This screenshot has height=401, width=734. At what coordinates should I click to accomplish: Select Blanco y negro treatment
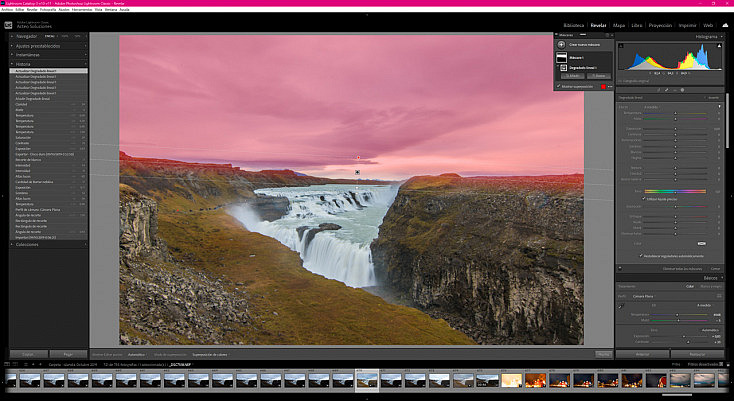(x=711, y=286)
